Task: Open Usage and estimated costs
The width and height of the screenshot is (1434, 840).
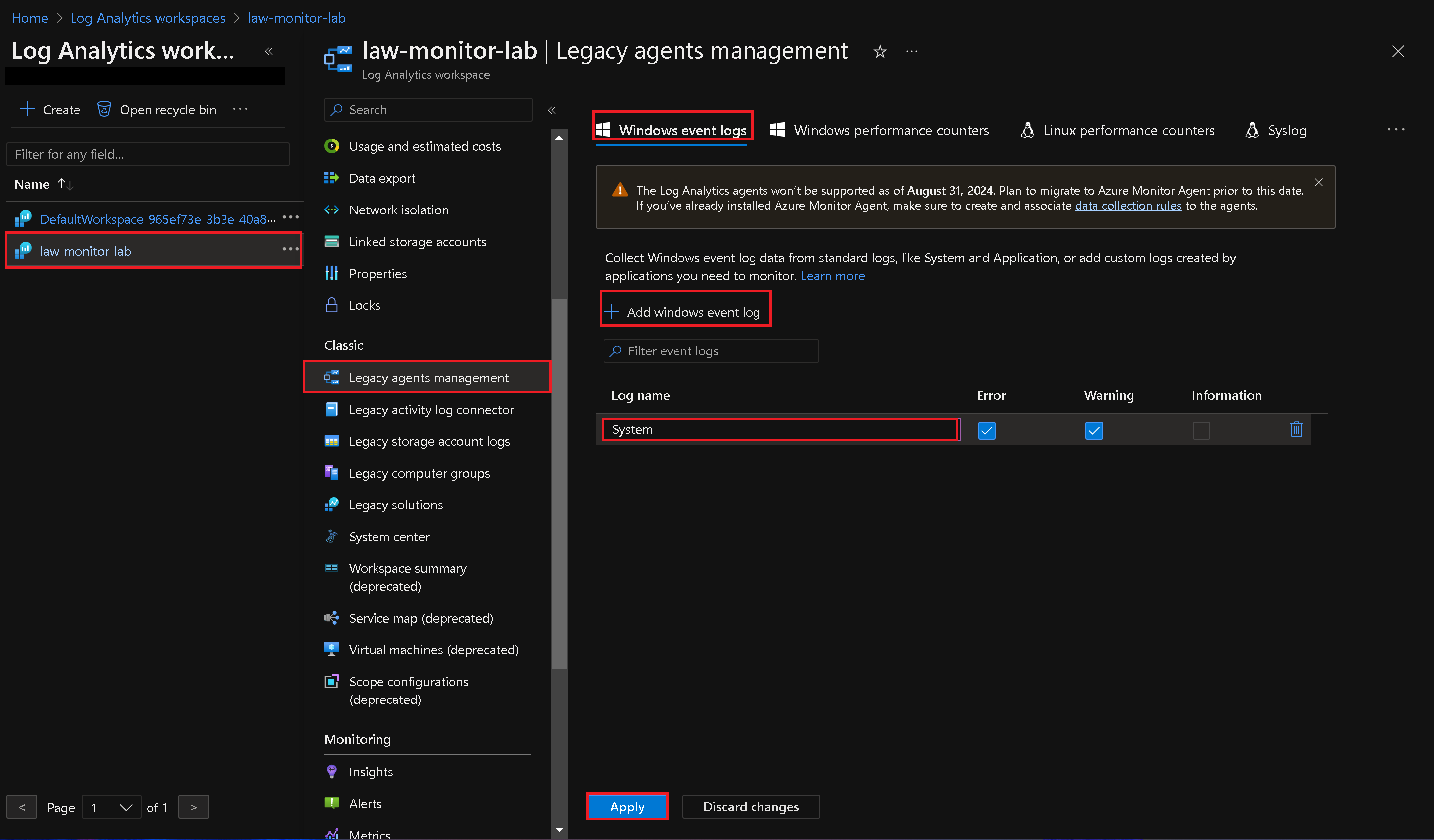Action: 425,146
